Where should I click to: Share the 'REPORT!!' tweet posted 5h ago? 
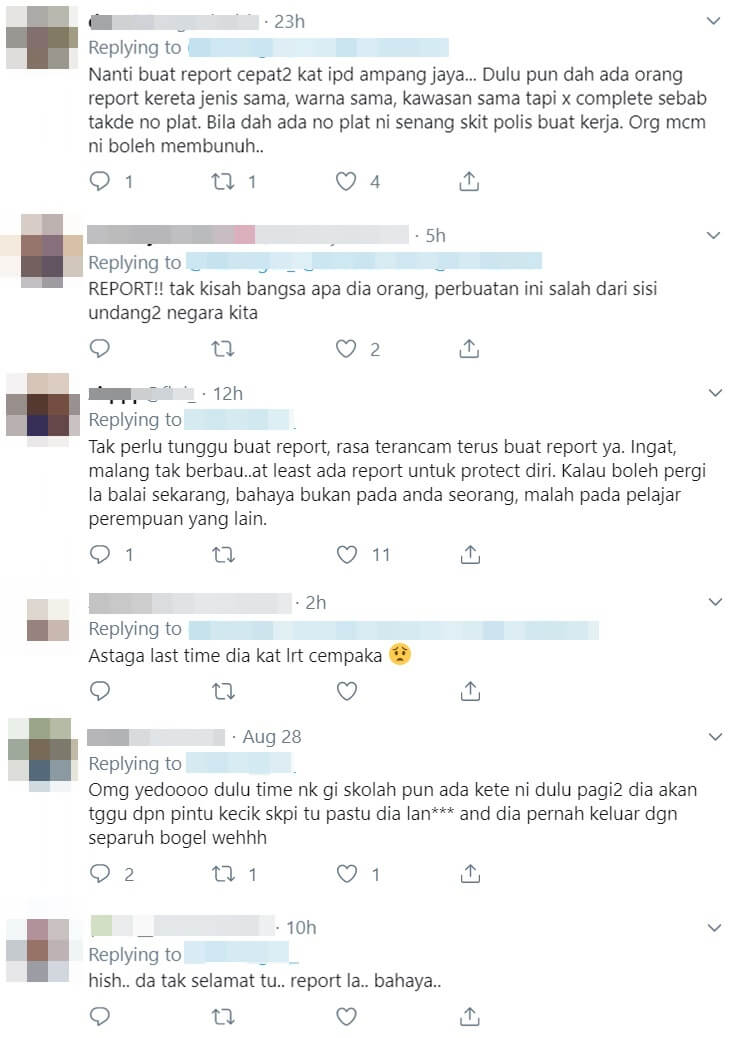469,348
